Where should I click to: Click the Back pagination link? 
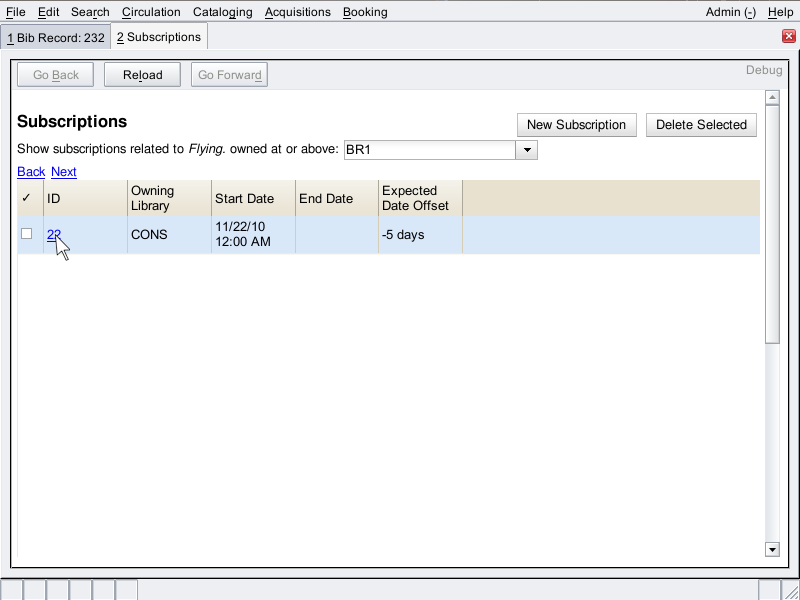pyautogui.click(x=31, y=172)
